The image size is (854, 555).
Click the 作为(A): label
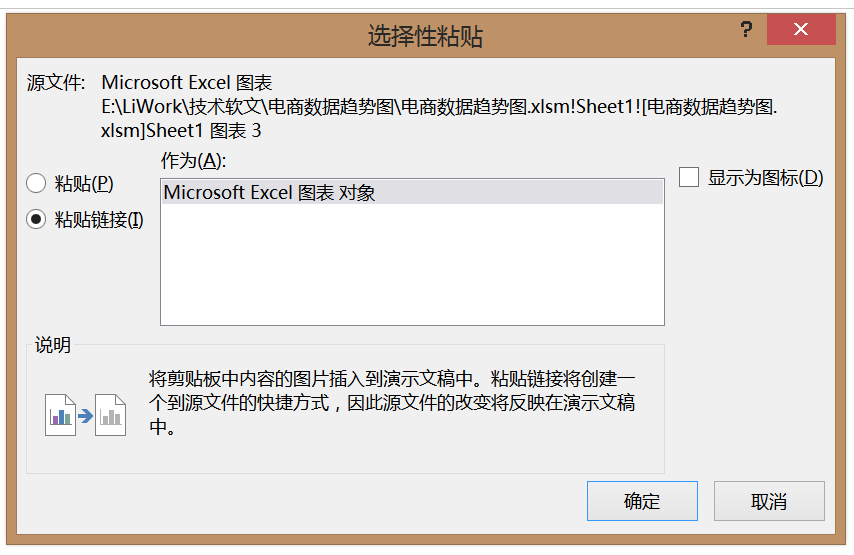(193, 161)
